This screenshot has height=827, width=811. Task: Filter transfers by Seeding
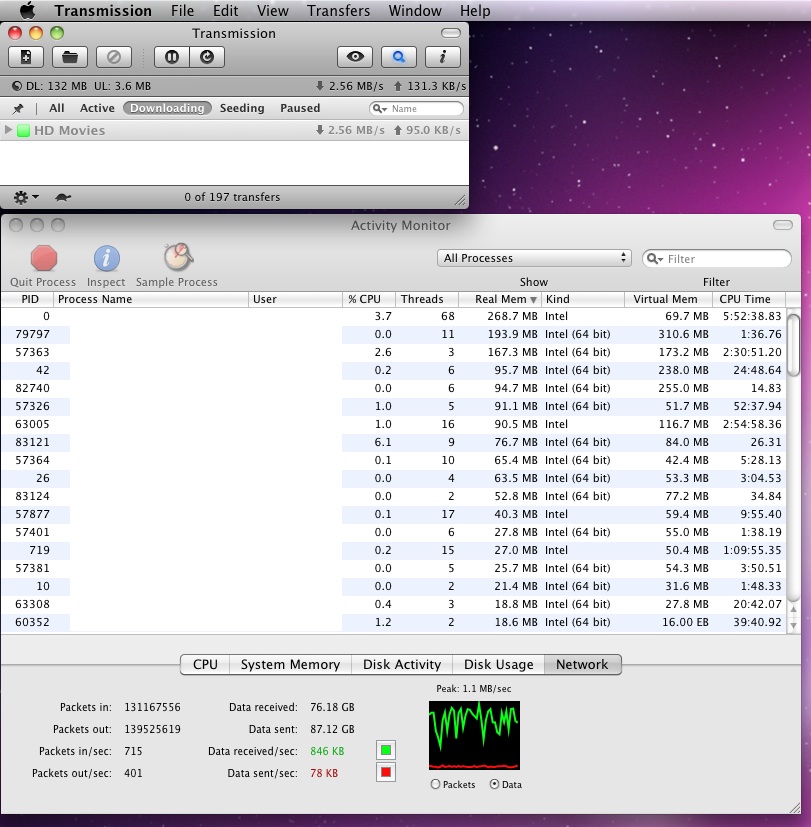tap(242, 108)
